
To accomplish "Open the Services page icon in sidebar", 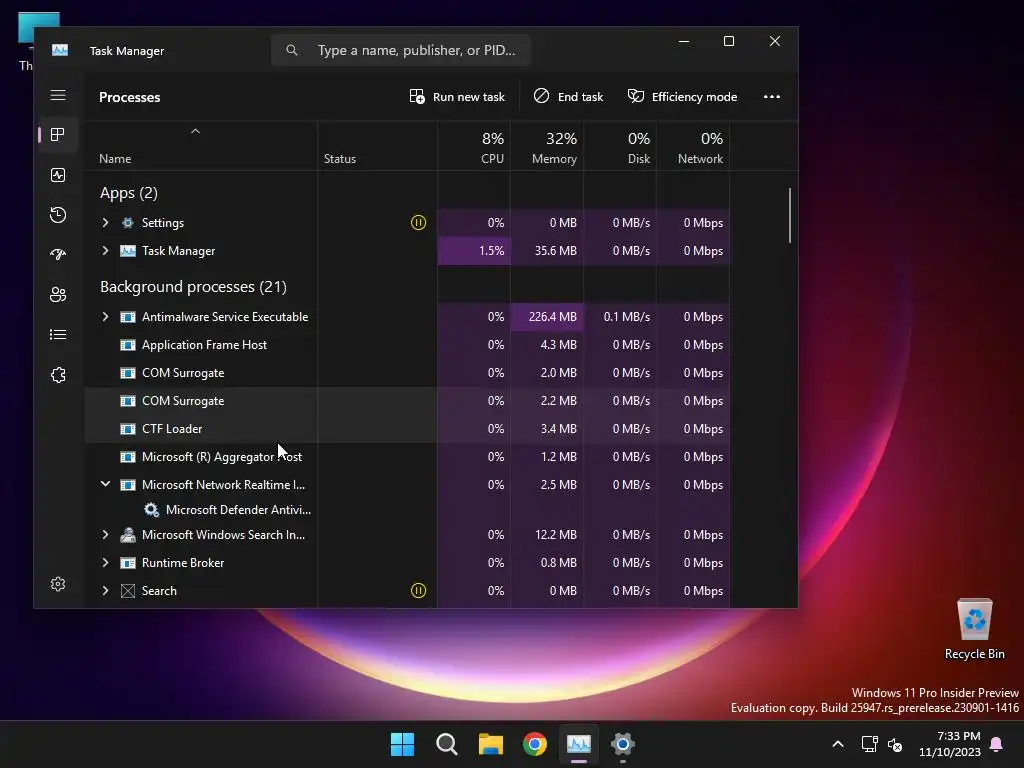I will coord(58,375).
